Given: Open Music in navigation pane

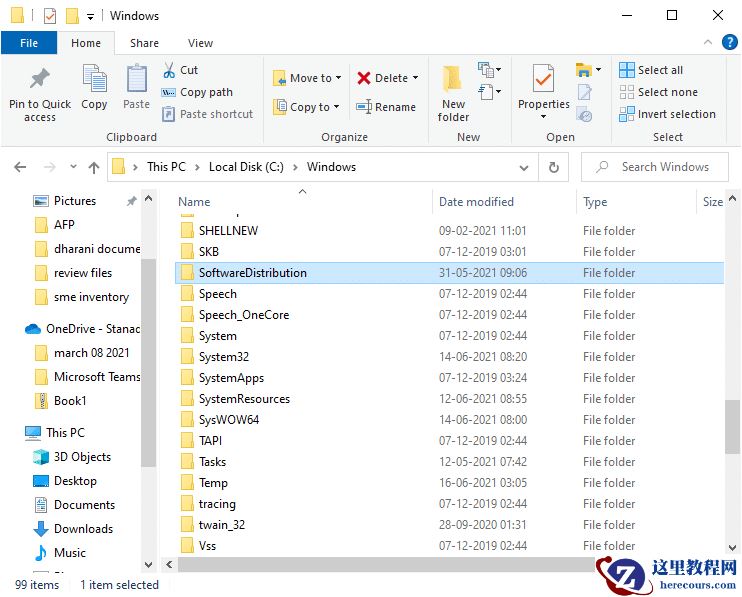Looking at the screenshot, I should pyautogui.click(x=60, y=553).
